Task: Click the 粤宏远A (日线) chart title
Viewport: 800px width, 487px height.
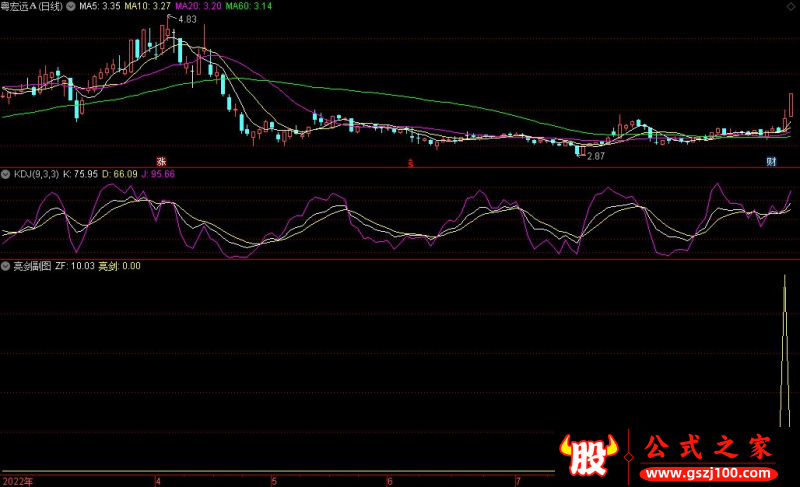Action: (x=32, y=6)
